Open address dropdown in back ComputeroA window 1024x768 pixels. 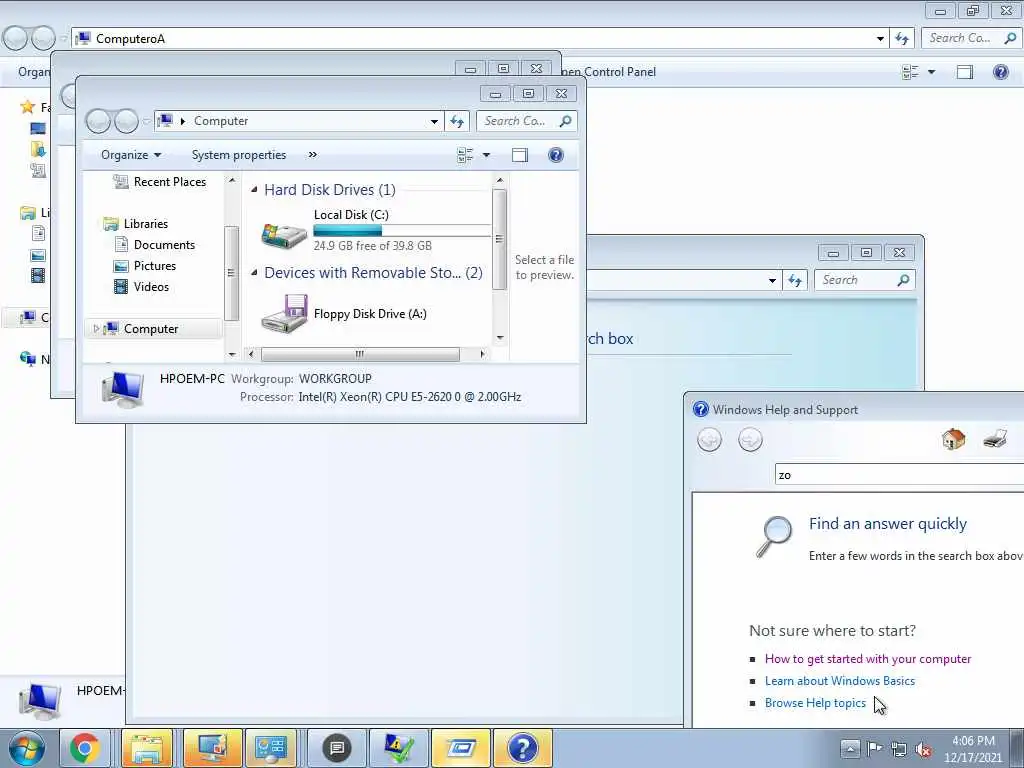[x=880, y=39]
